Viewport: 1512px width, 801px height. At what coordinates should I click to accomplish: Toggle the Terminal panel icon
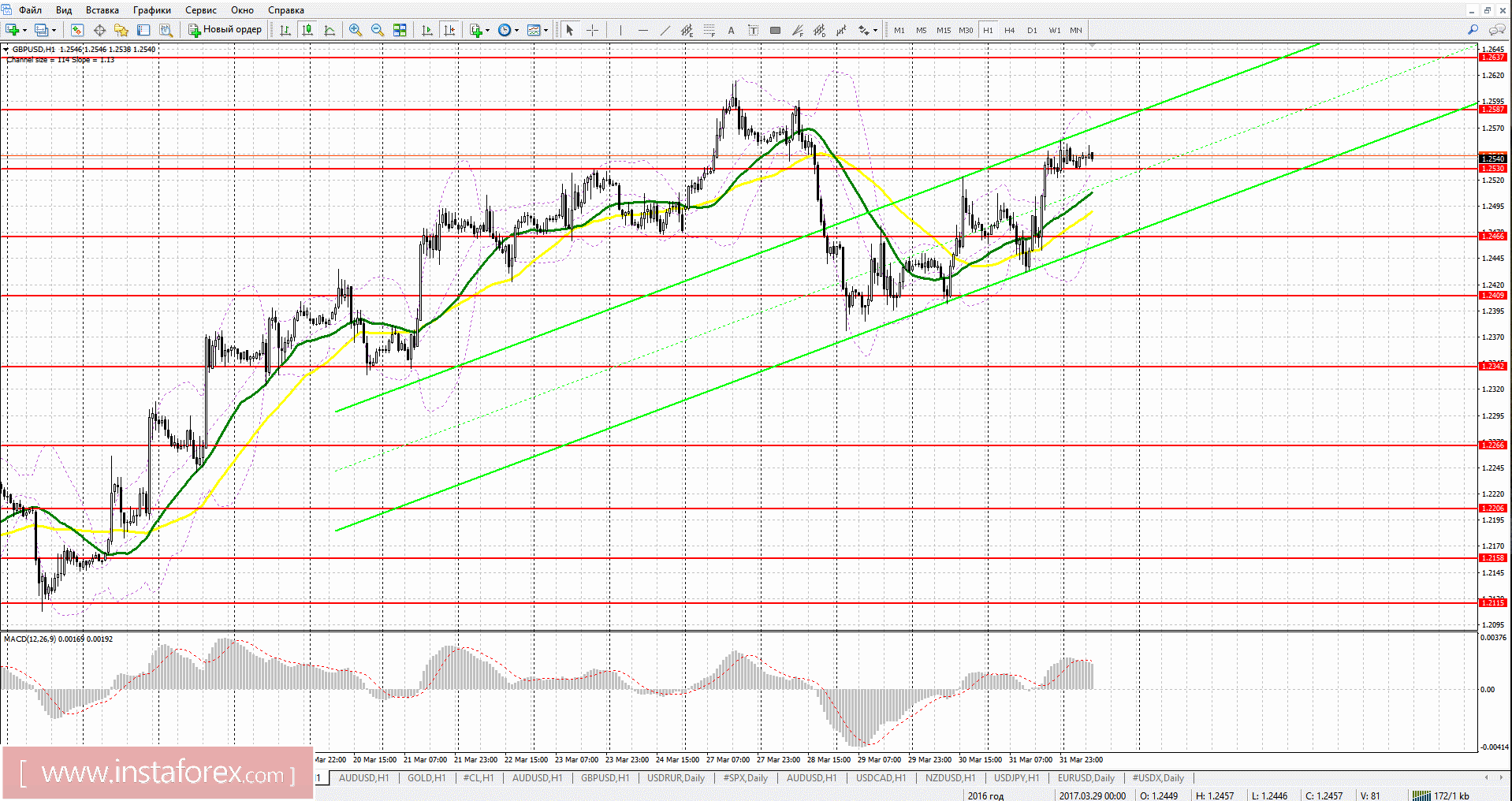[143, 30]
